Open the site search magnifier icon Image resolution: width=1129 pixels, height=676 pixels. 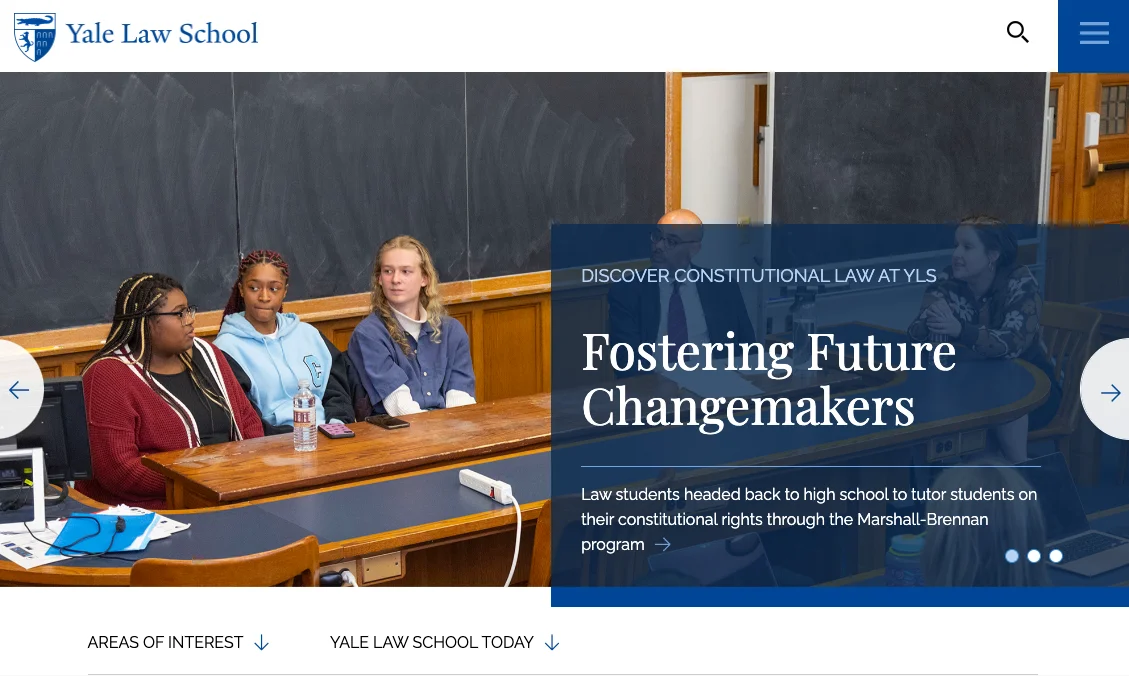click(1018, 33)
